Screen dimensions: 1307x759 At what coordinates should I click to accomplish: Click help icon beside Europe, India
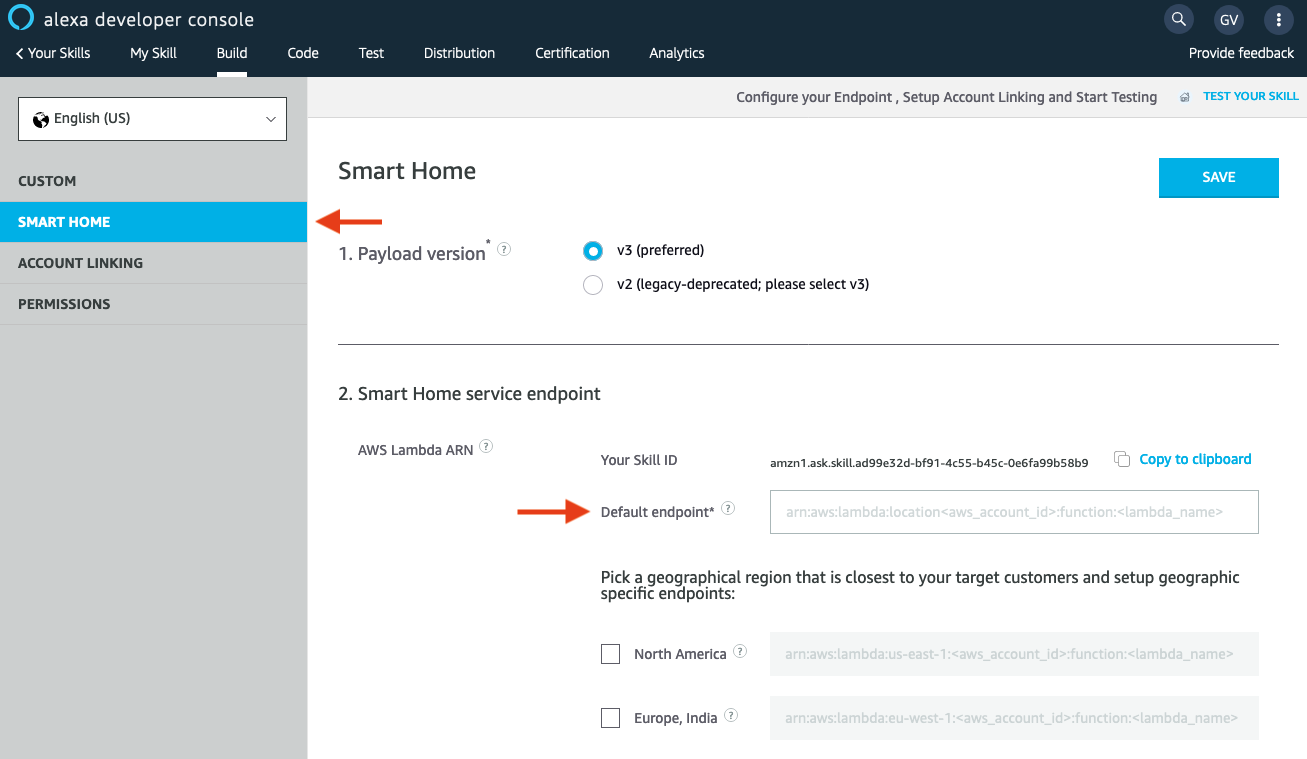731,716
